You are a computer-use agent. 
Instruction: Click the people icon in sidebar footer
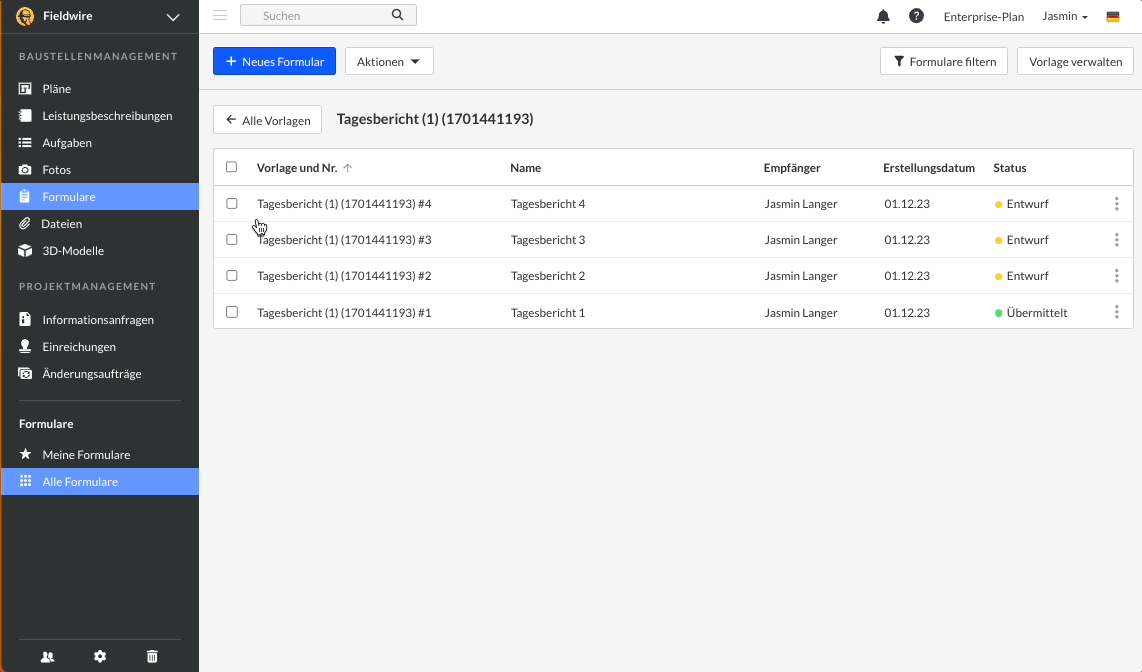tap(47, 656)
